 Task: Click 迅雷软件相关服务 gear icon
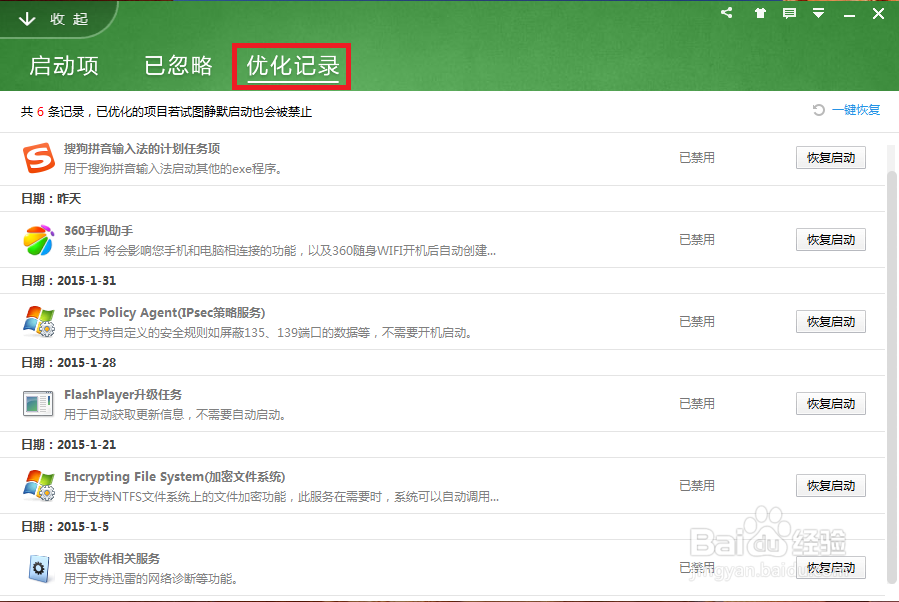click(x=39, y=568)
